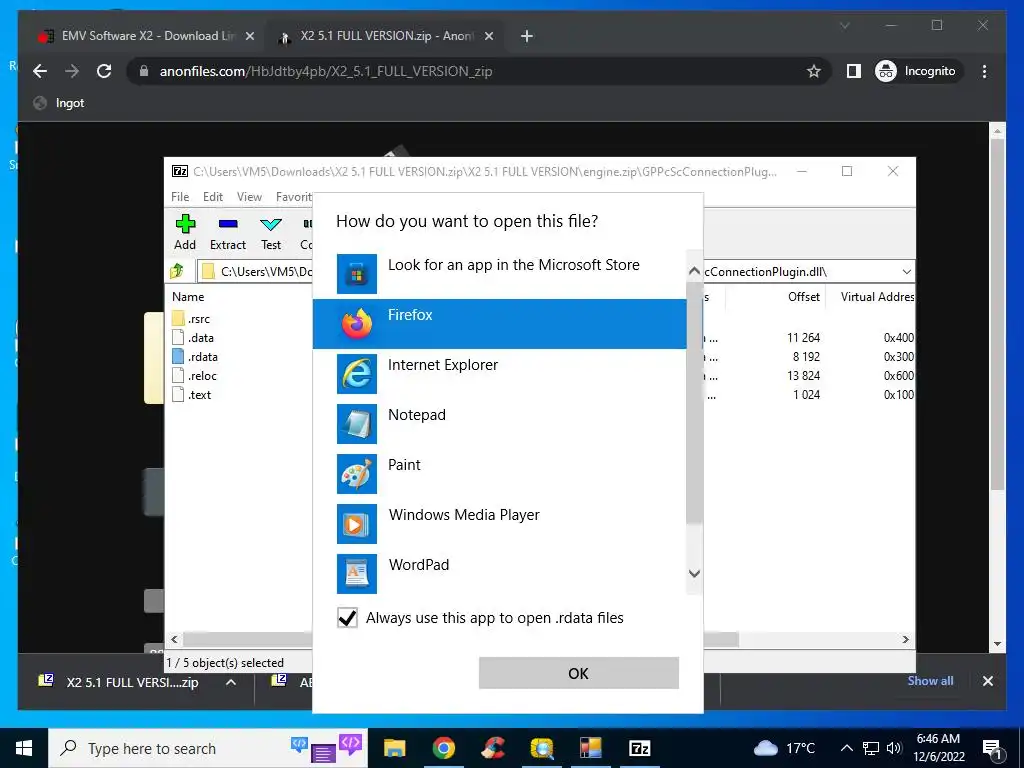Open the View menu in 7-Zip

pos(249,197)
